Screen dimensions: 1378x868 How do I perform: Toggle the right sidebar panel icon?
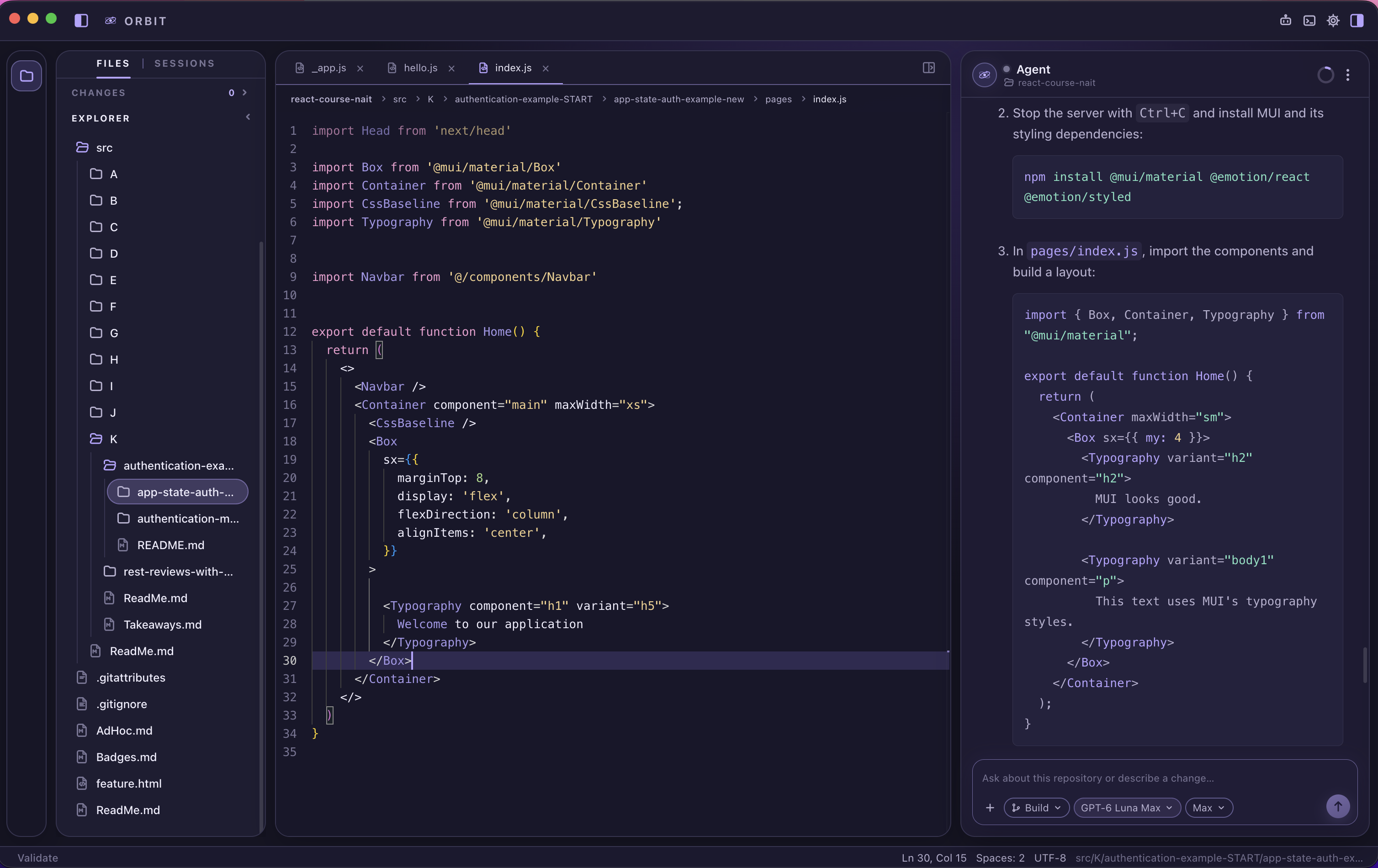(x=1356, y=21)
